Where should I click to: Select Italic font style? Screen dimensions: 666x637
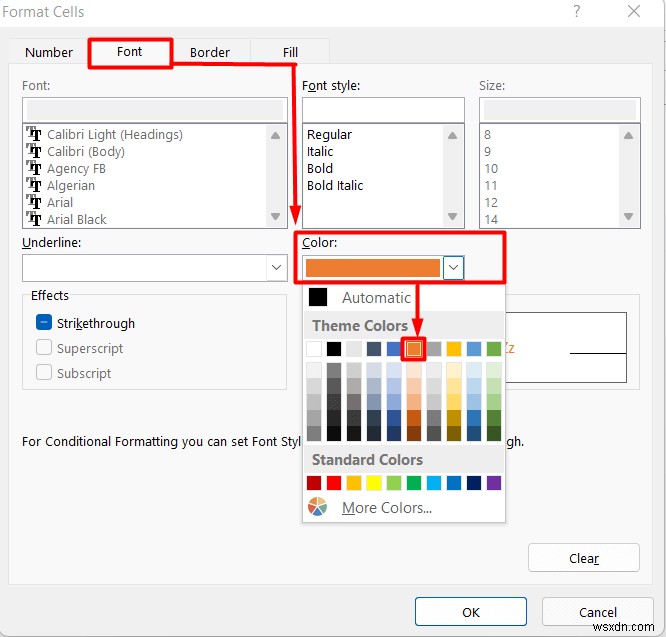coord(320,152)
